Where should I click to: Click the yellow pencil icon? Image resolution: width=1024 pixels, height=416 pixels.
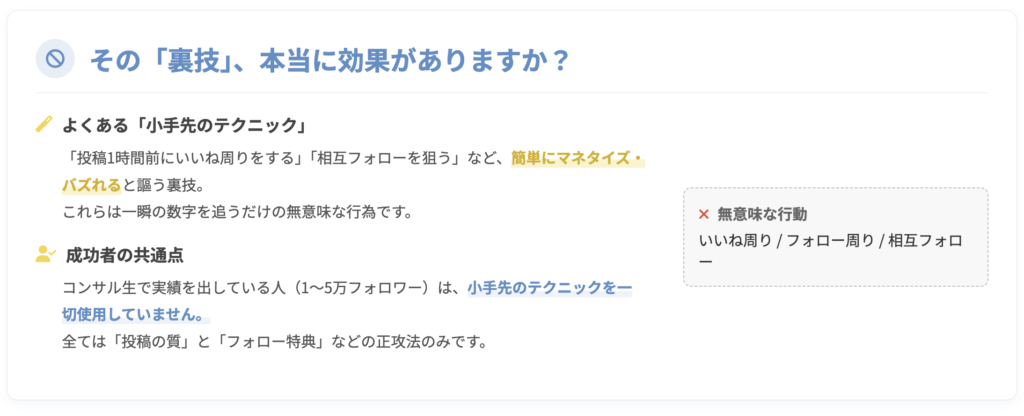(x=43, y=125)
